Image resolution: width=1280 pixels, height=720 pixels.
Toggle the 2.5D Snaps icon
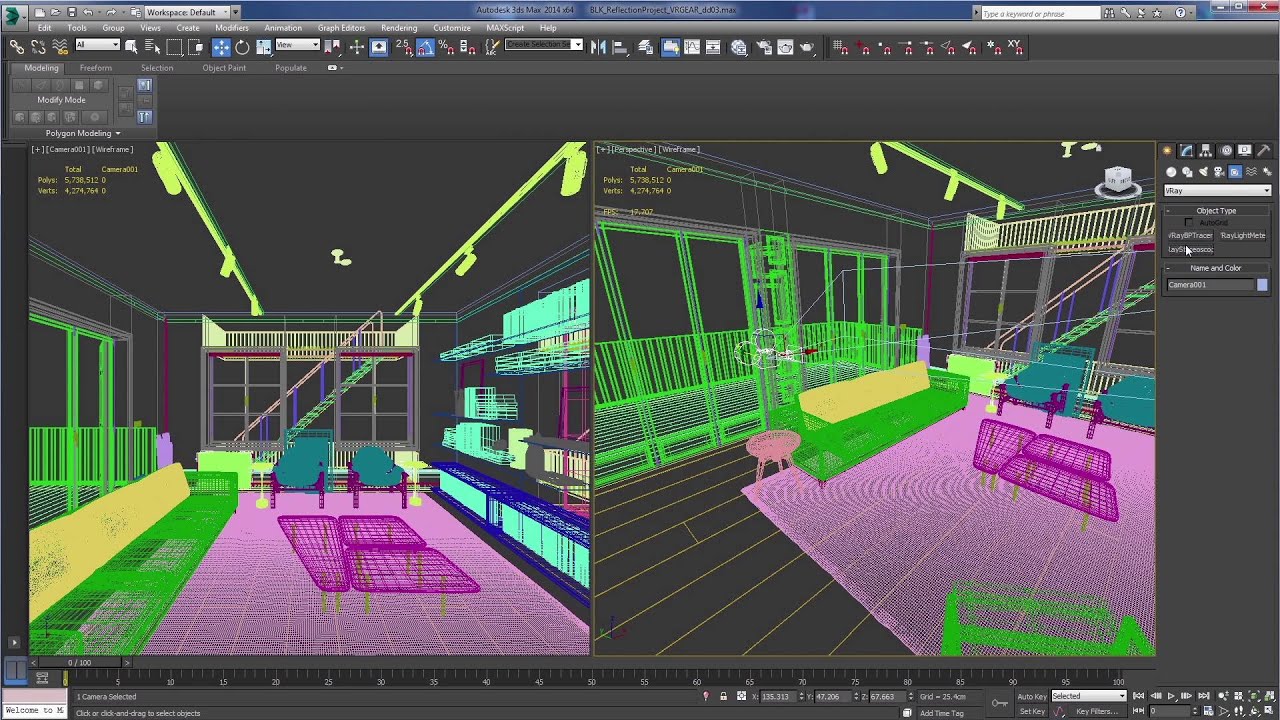pos(403,47)
